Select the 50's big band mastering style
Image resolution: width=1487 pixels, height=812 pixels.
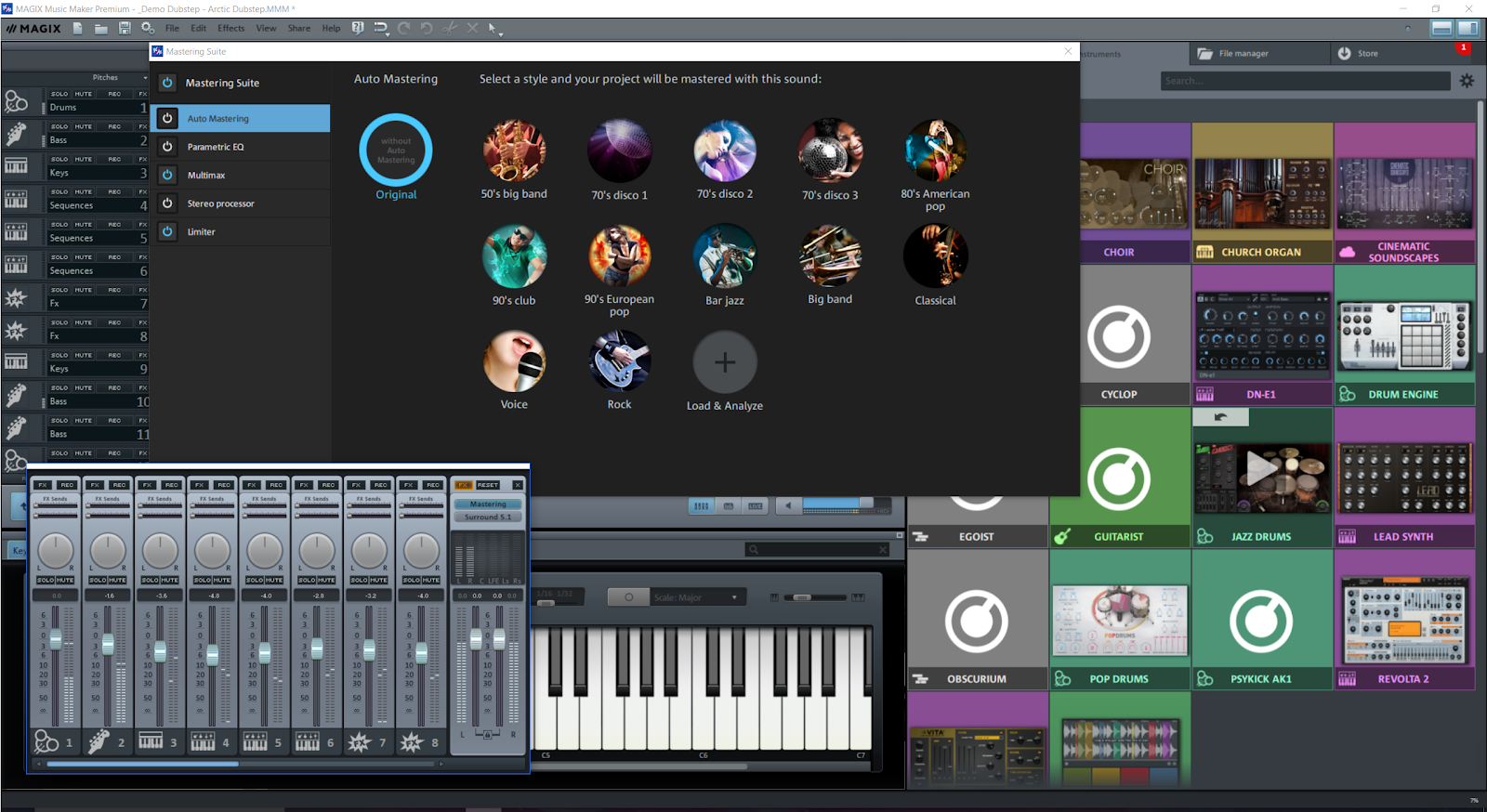coord(514,151)
